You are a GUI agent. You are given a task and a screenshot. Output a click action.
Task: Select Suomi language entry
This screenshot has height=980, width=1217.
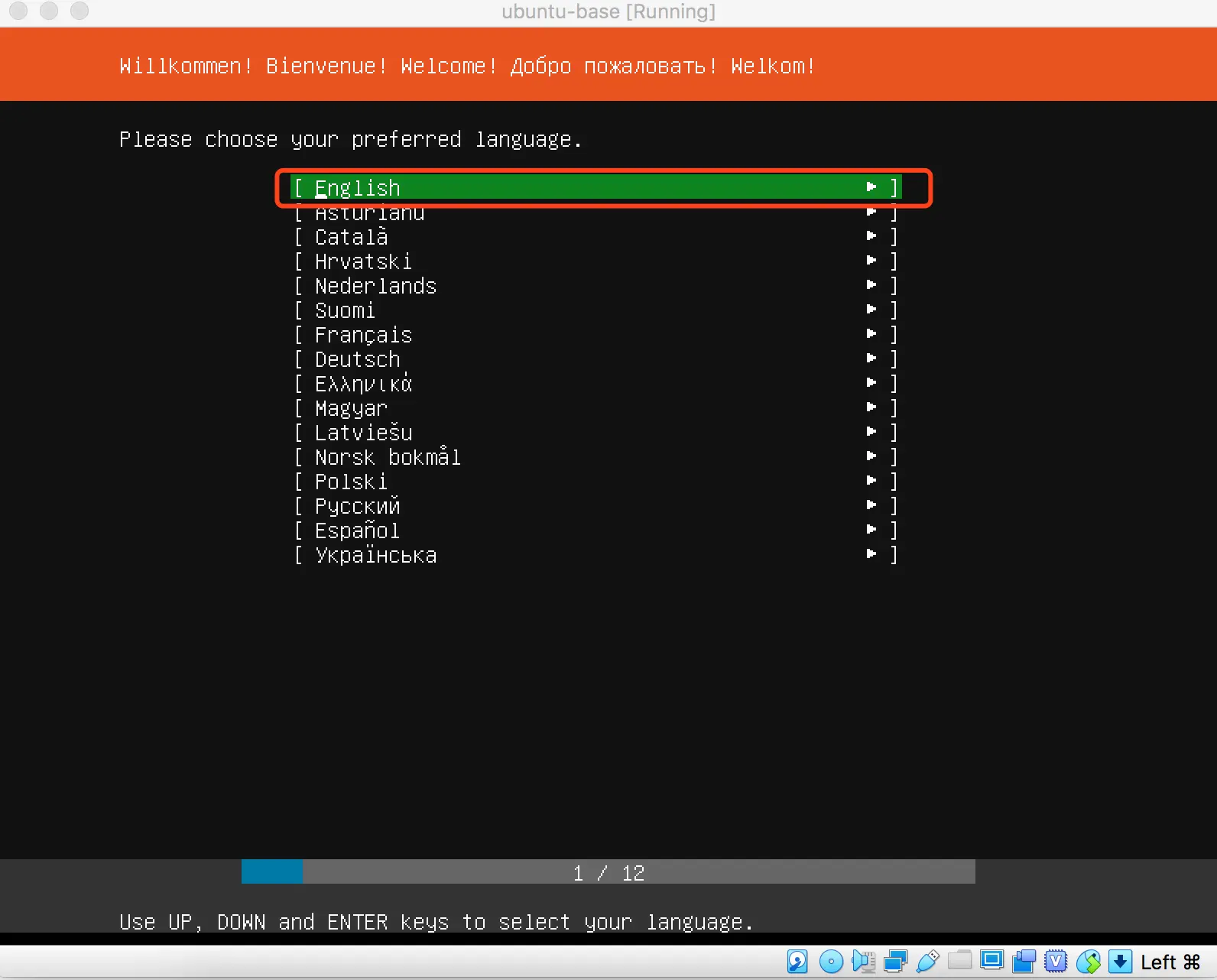click(346, 310)
